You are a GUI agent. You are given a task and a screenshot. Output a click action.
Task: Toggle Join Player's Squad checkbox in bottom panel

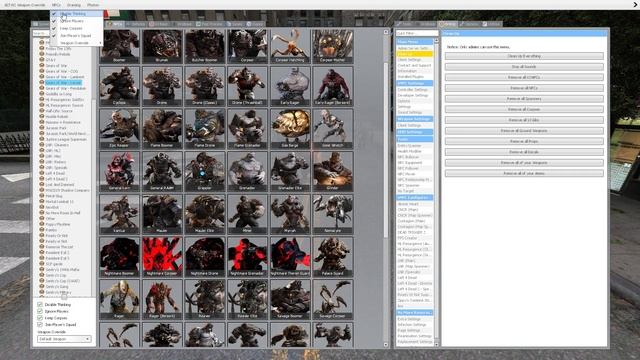[x=40, y=324]
